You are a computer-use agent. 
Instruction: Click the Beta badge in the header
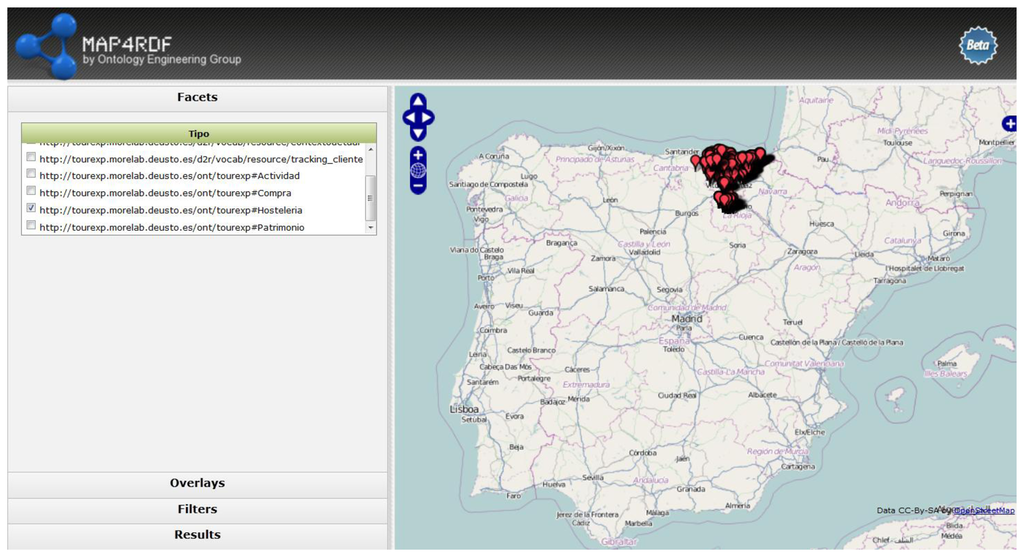[x=977, y=45]
